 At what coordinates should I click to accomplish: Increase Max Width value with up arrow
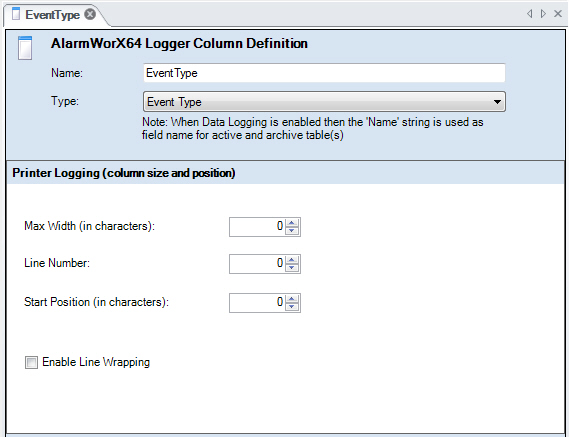click(292, 223)
